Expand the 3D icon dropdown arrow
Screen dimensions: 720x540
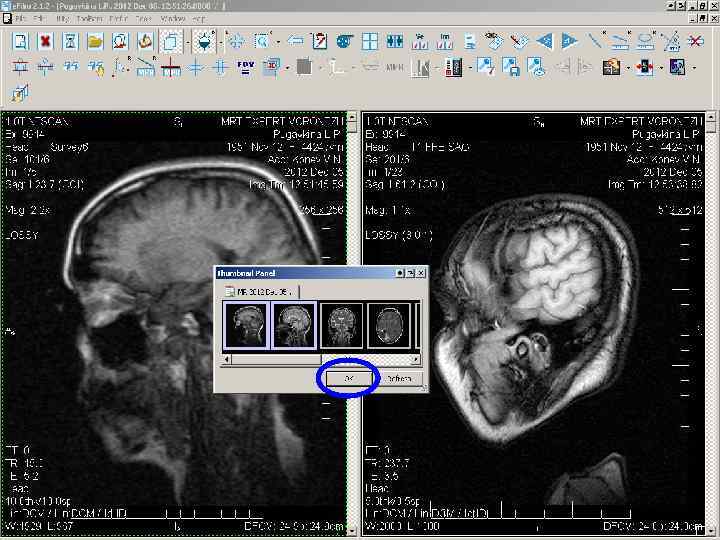coord(287,68)
